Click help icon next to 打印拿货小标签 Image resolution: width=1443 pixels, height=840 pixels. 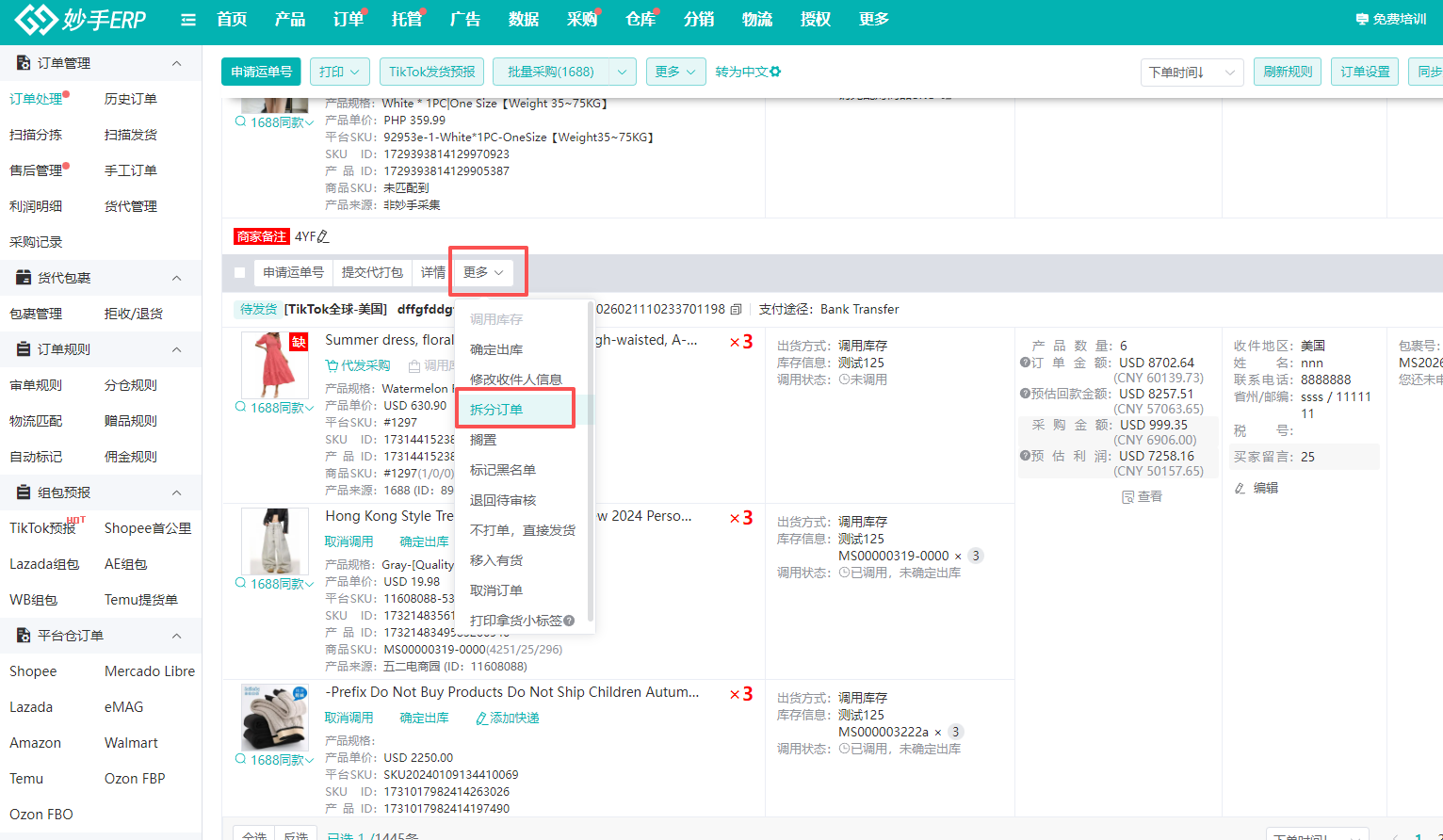tap(569, 621)
